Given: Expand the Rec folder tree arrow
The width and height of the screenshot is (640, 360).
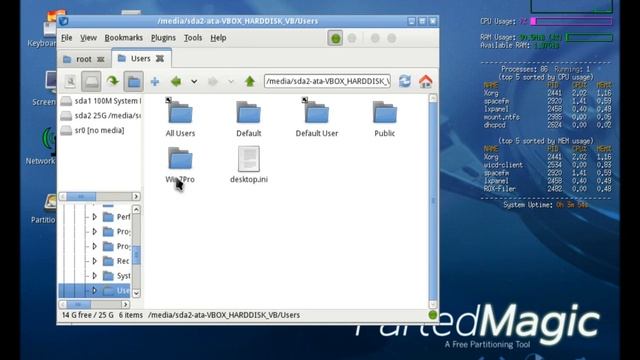Looking at the screenshot, I should point(94,261).
